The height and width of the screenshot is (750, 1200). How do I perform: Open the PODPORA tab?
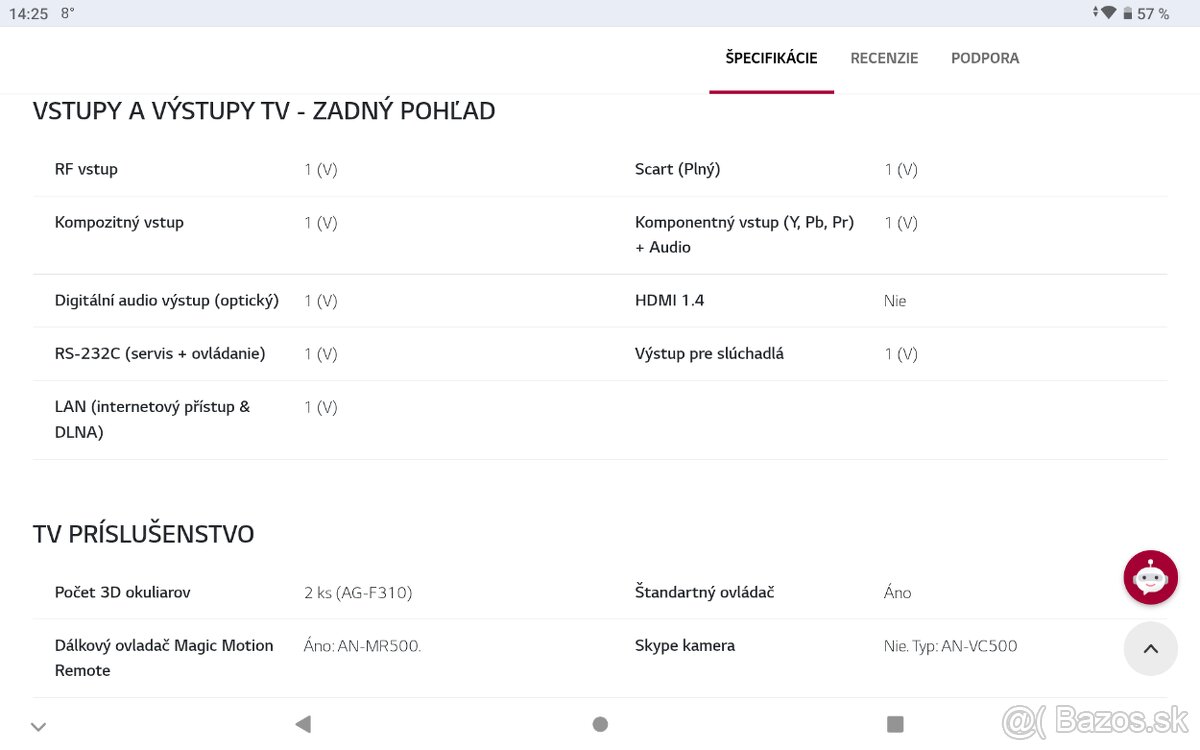click(985, 58)
